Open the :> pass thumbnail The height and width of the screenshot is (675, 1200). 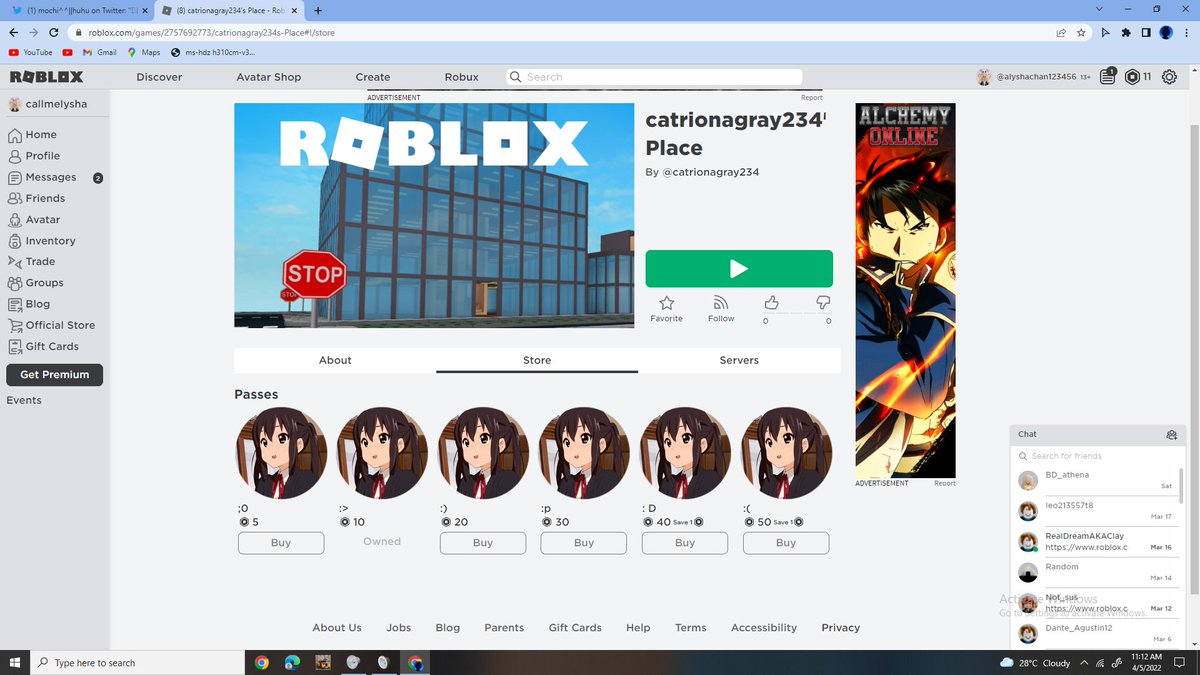pos(383,453)
